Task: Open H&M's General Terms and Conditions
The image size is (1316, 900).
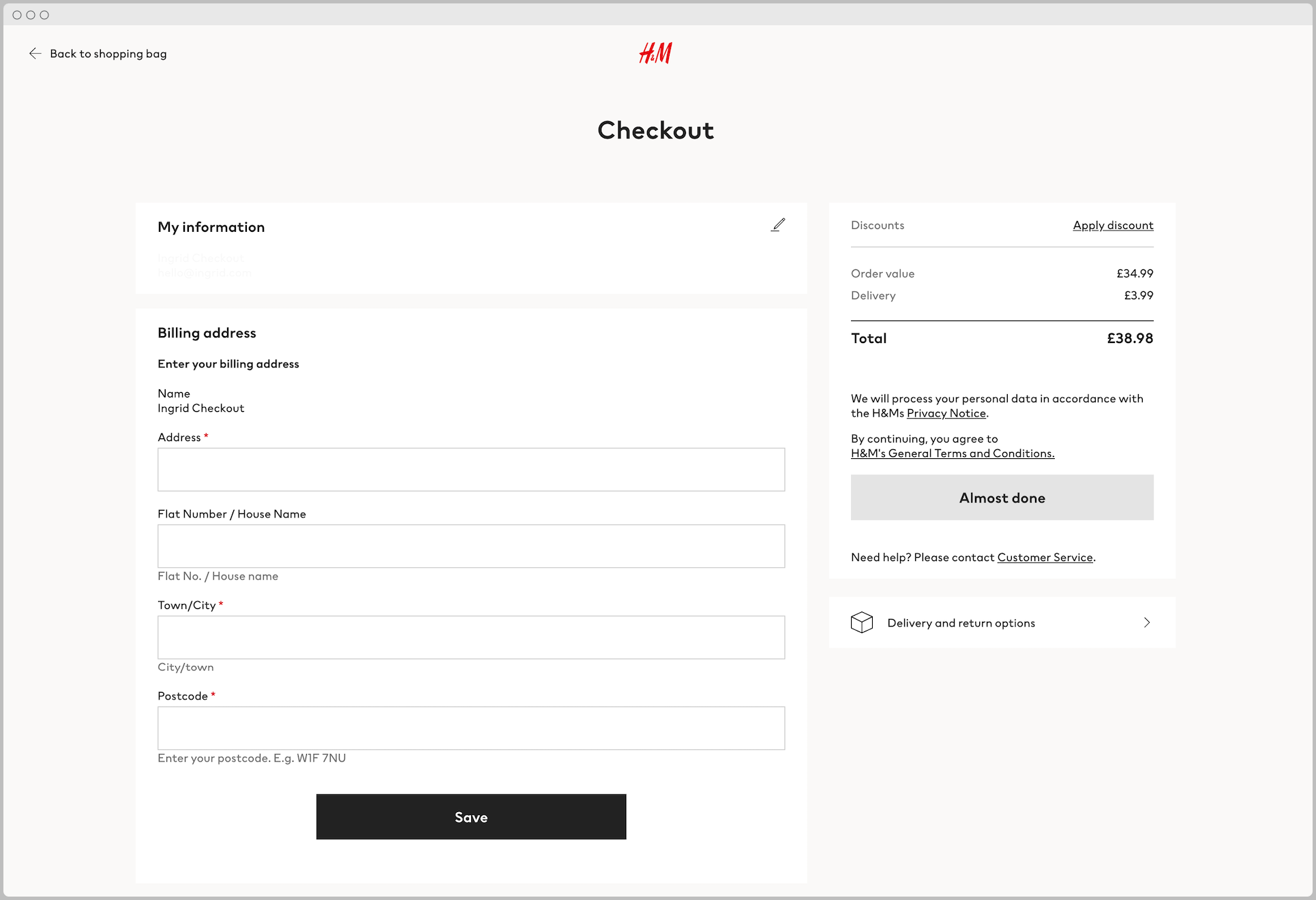Action: pos(952,453)
